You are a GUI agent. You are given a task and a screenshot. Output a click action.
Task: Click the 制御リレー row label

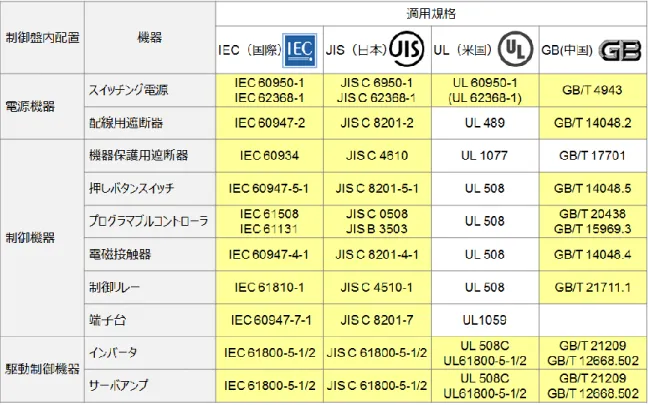click(x=114, y=287)
